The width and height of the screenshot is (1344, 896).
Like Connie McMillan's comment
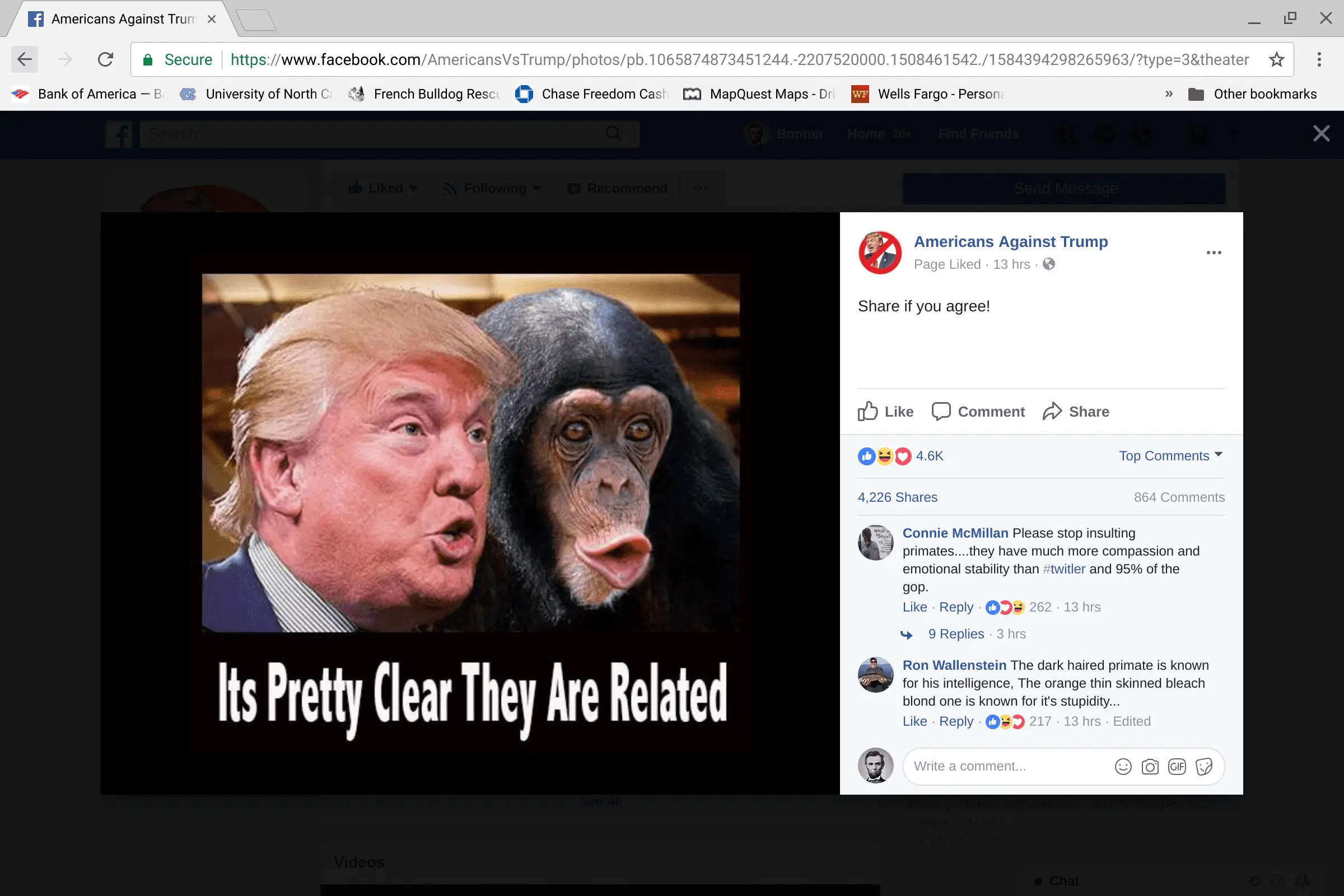tap(914, 607)
